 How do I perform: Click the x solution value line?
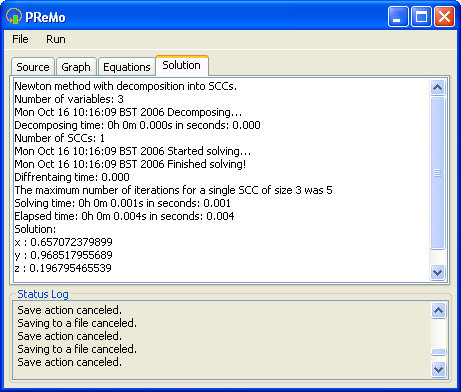63,242
